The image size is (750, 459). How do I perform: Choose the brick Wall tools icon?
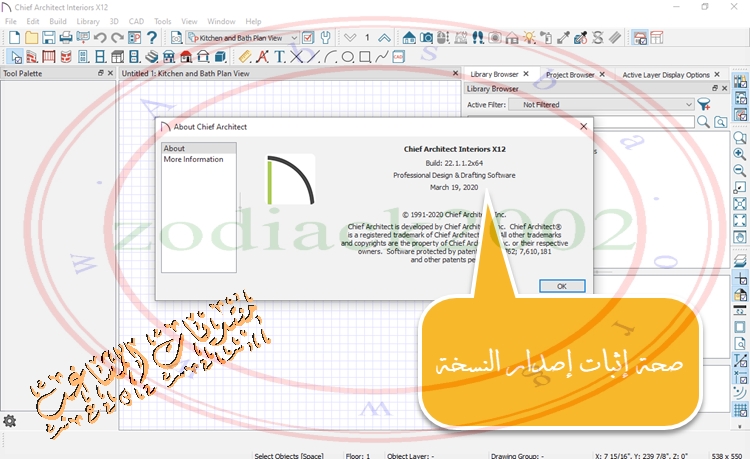[32, 57]
